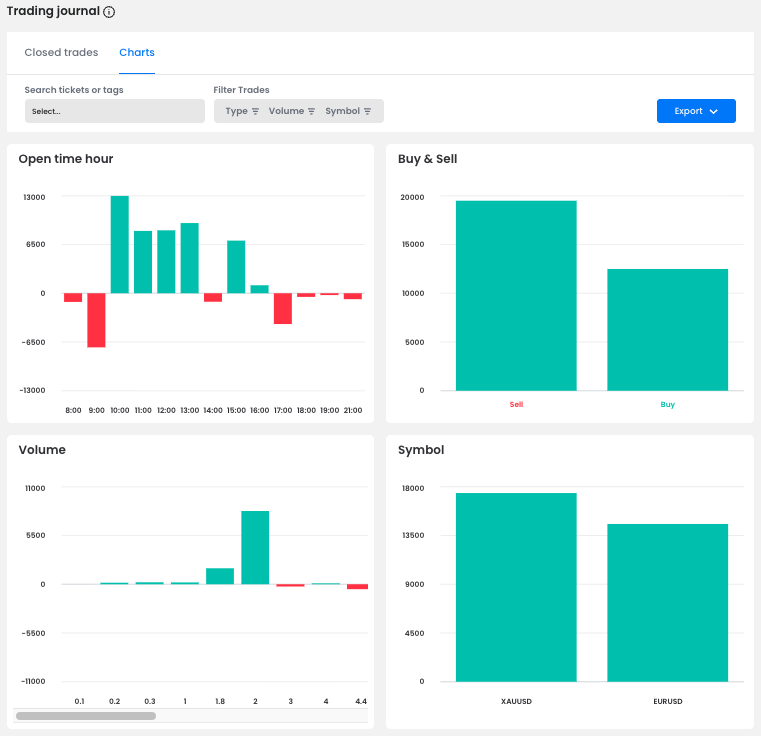Image resolution: width=761 pixels, height=736 pixels.
Task: Select the Charts tab
Action: click(x=136, y=53)
